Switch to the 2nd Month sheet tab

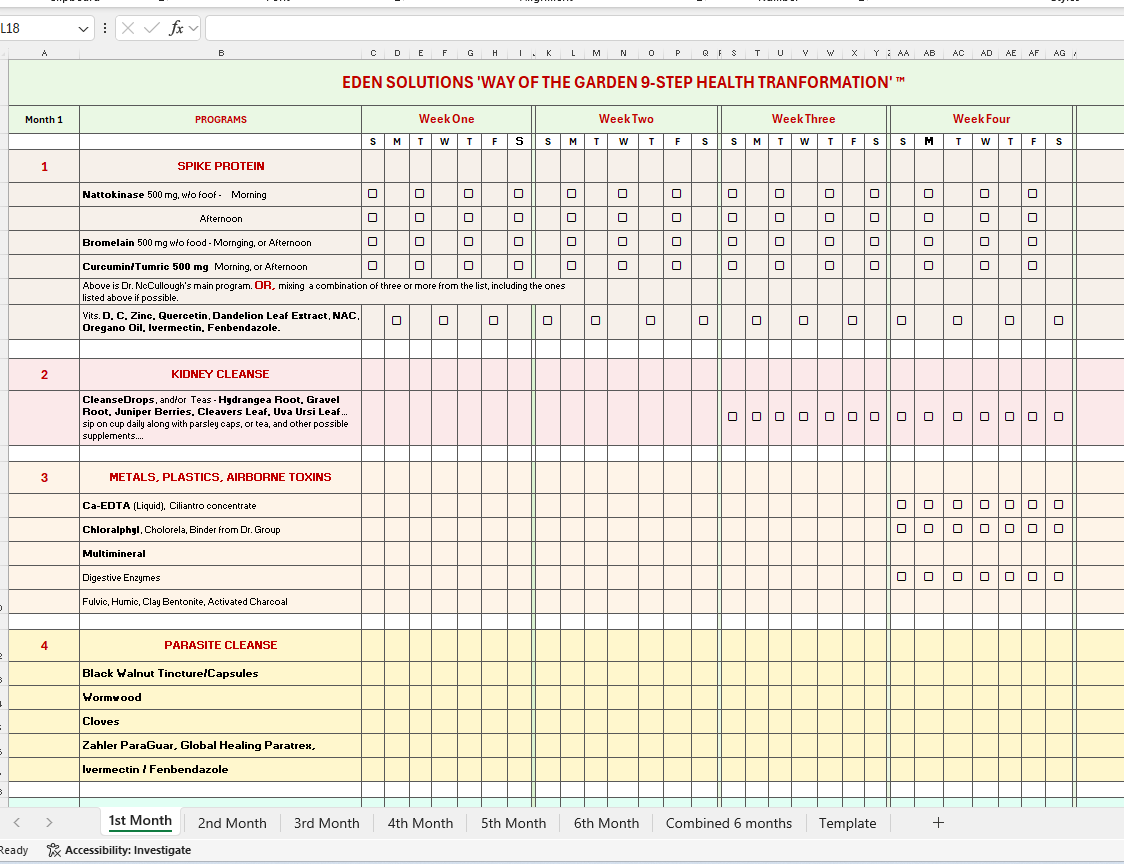[232, 823]
